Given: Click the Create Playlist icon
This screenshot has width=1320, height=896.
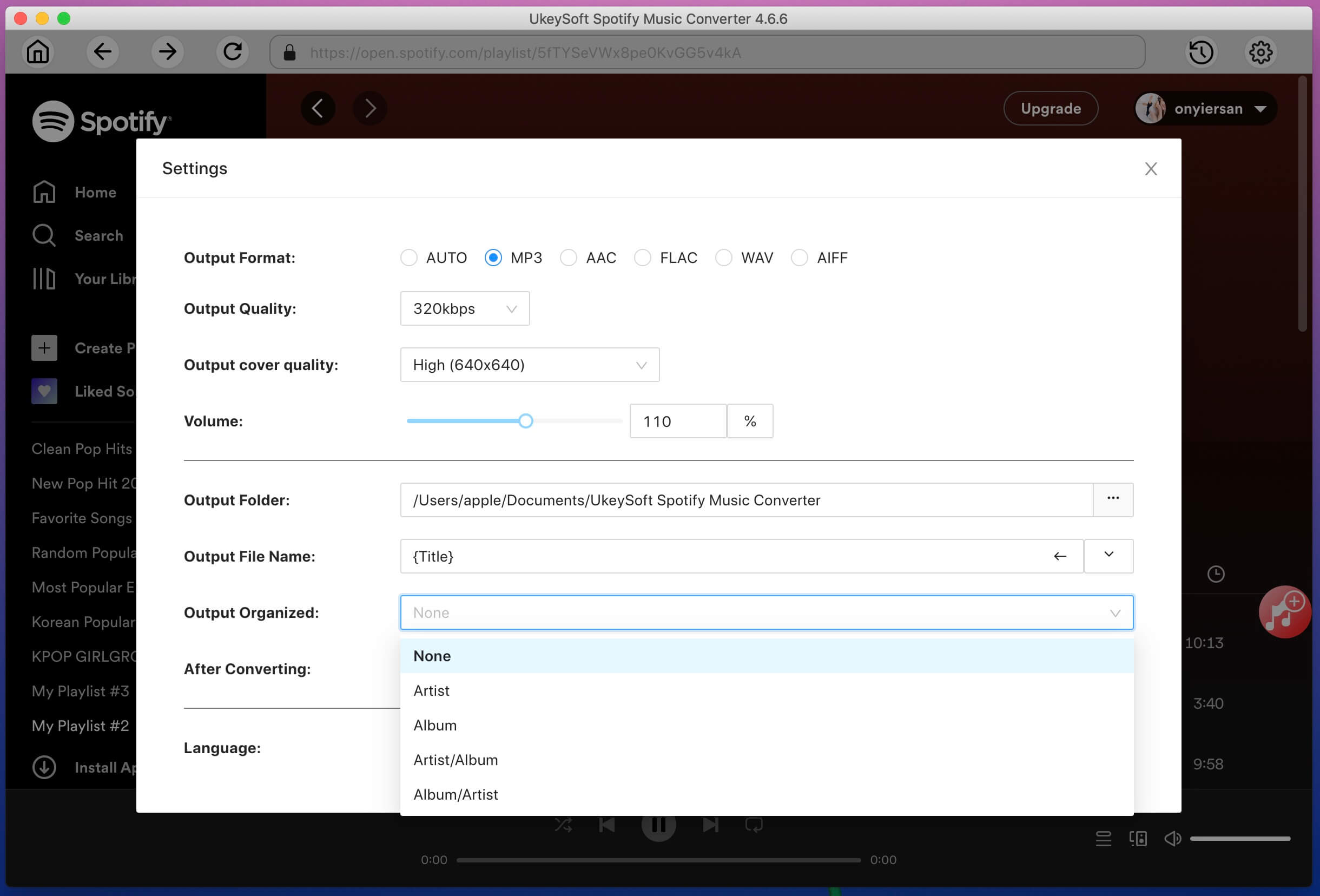Looking at the screenshot, I should (44, 347).
